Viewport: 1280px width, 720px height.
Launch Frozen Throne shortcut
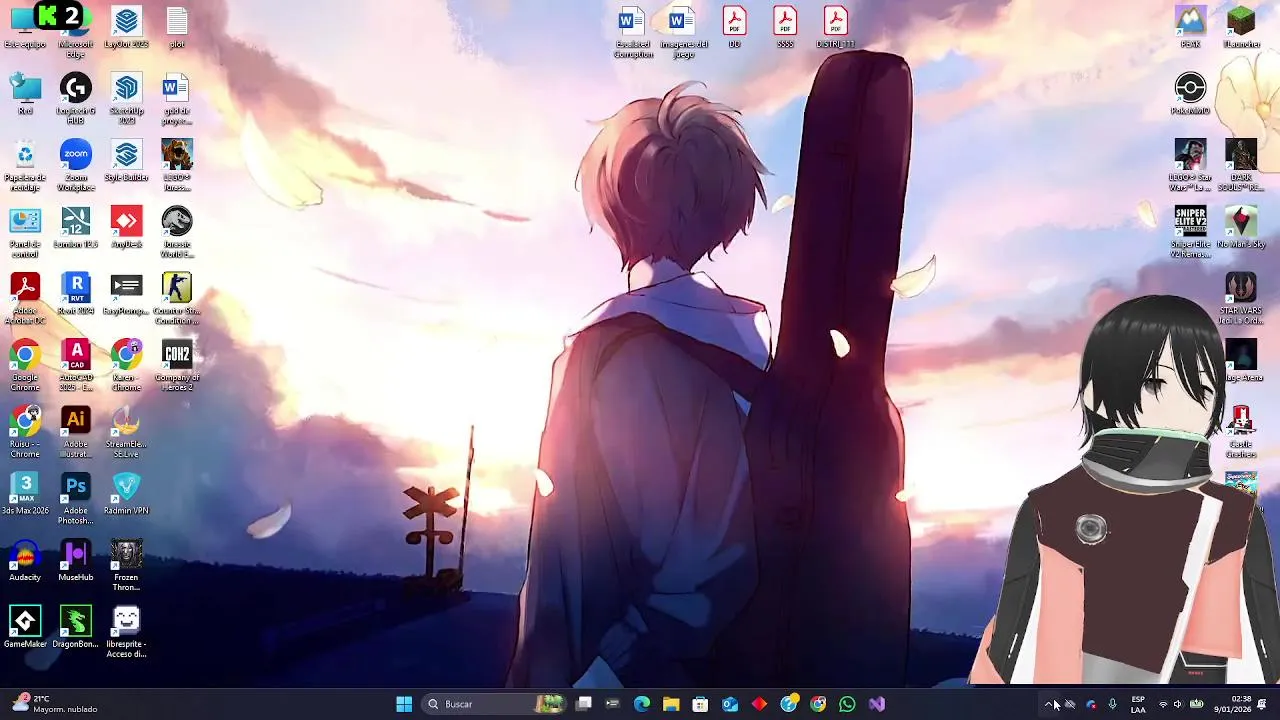126,565
